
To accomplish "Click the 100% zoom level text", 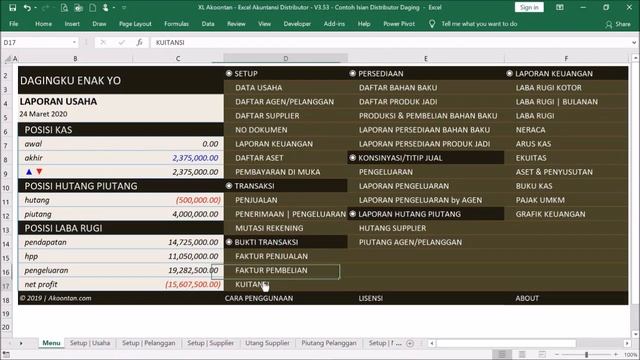I will tap(630, 355).
